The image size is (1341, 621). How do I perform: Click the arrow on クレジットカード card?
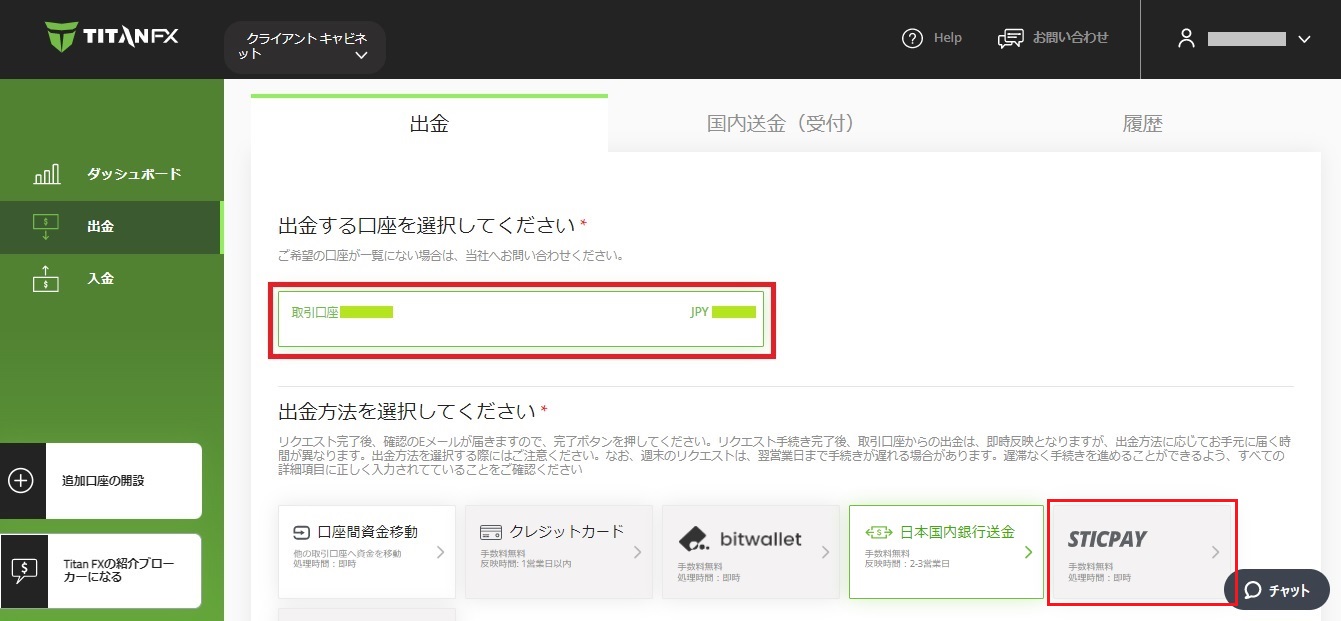click(638, 552)
